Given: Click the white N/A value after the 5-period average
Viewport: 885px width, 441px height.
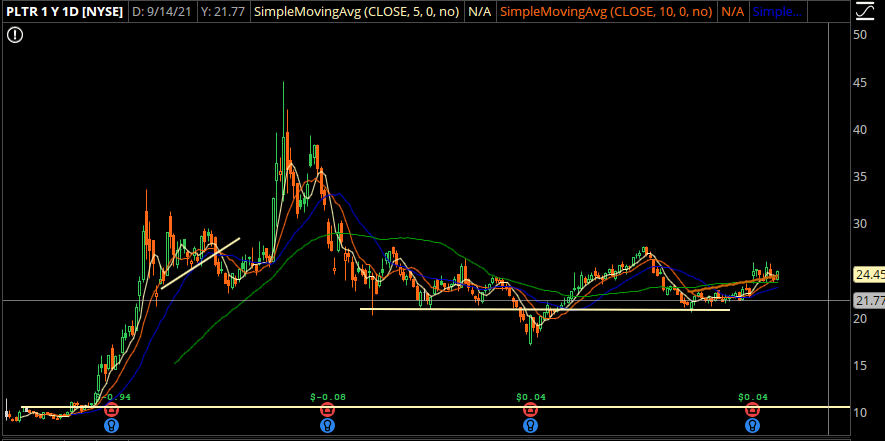Looking at the screenshot, I should click(x=479, y=11).
